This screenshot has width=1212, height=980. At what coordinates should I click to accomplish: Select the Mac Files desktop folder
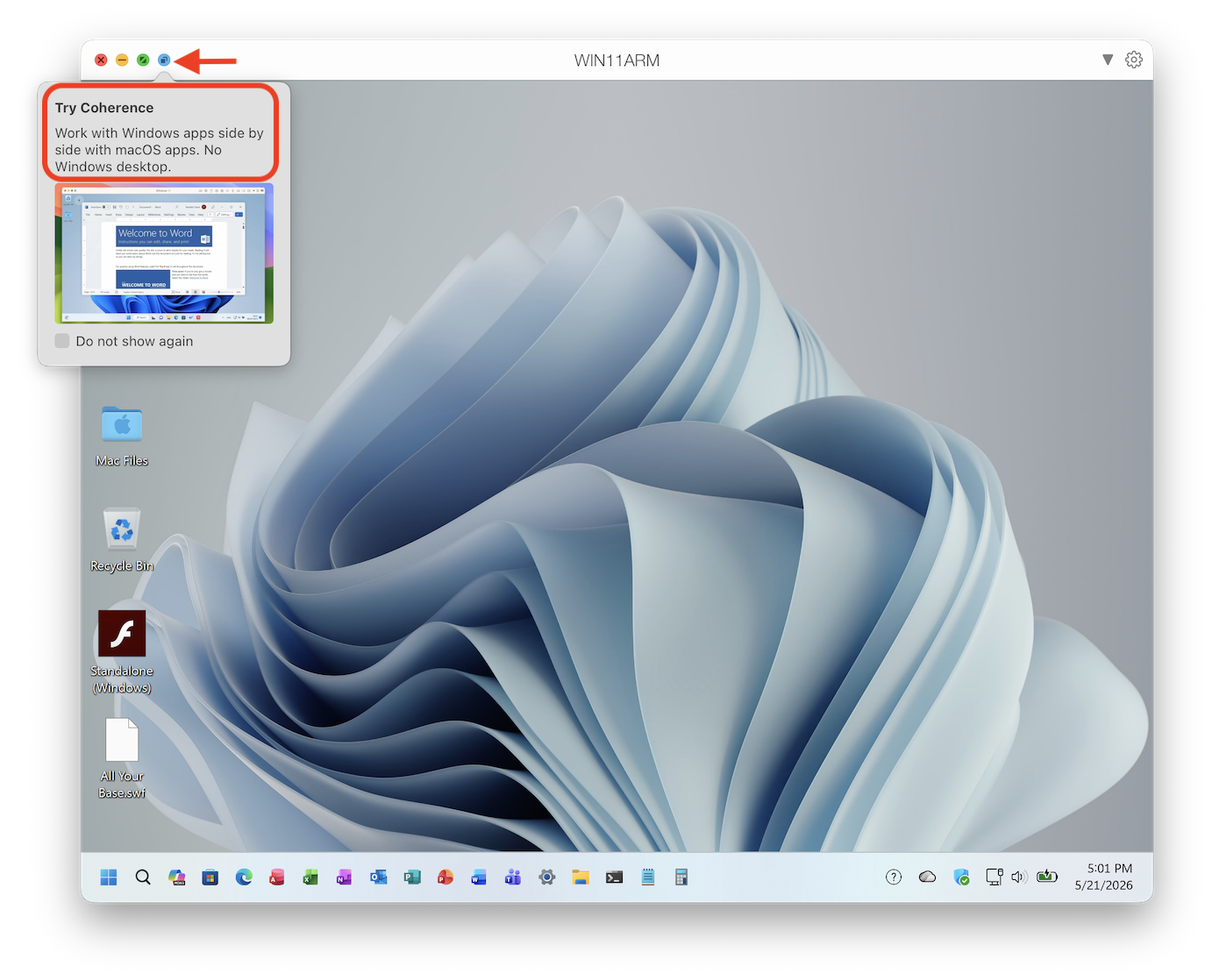click(122, 436)
